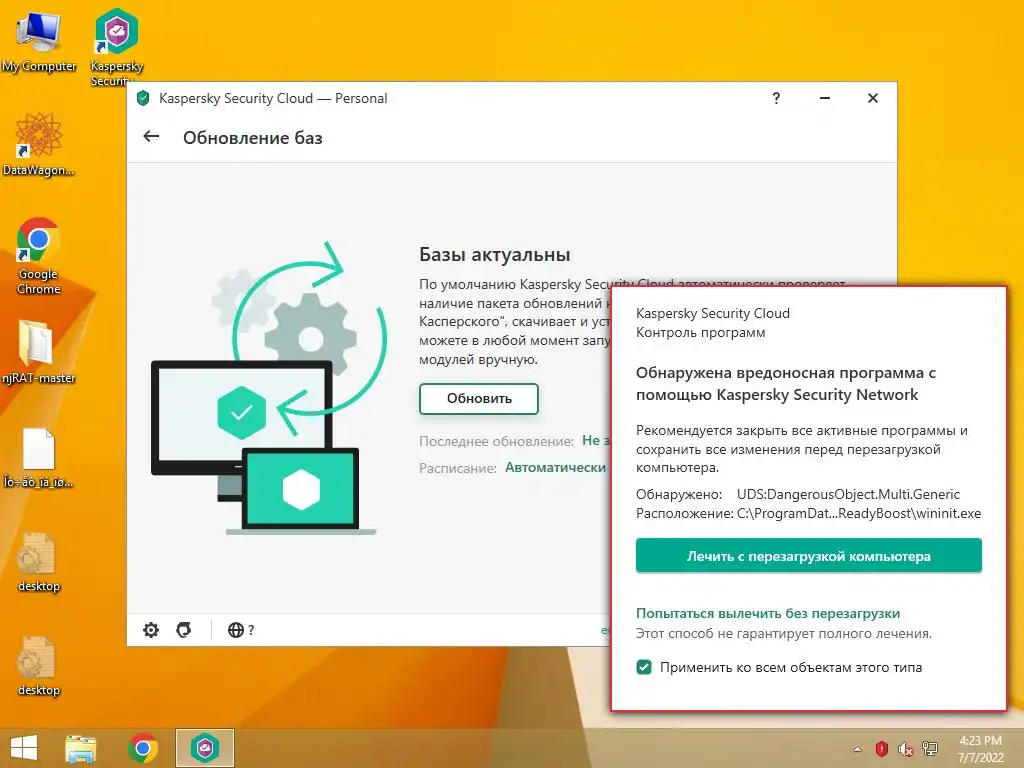The width and height of the screenshot is (1024, 768).
Task: Click the Обновить button
Action: coord(479,398)
